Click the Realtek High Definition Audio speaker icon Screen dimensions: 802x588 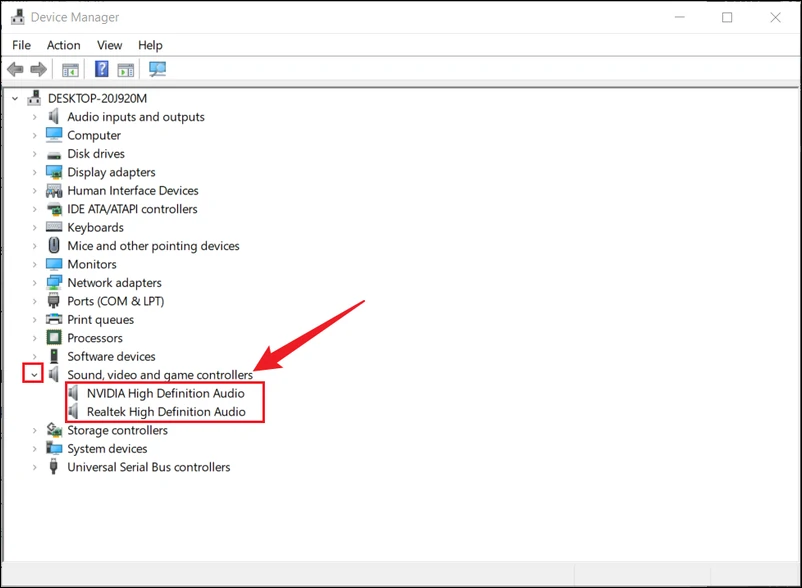tap(74, 411)
